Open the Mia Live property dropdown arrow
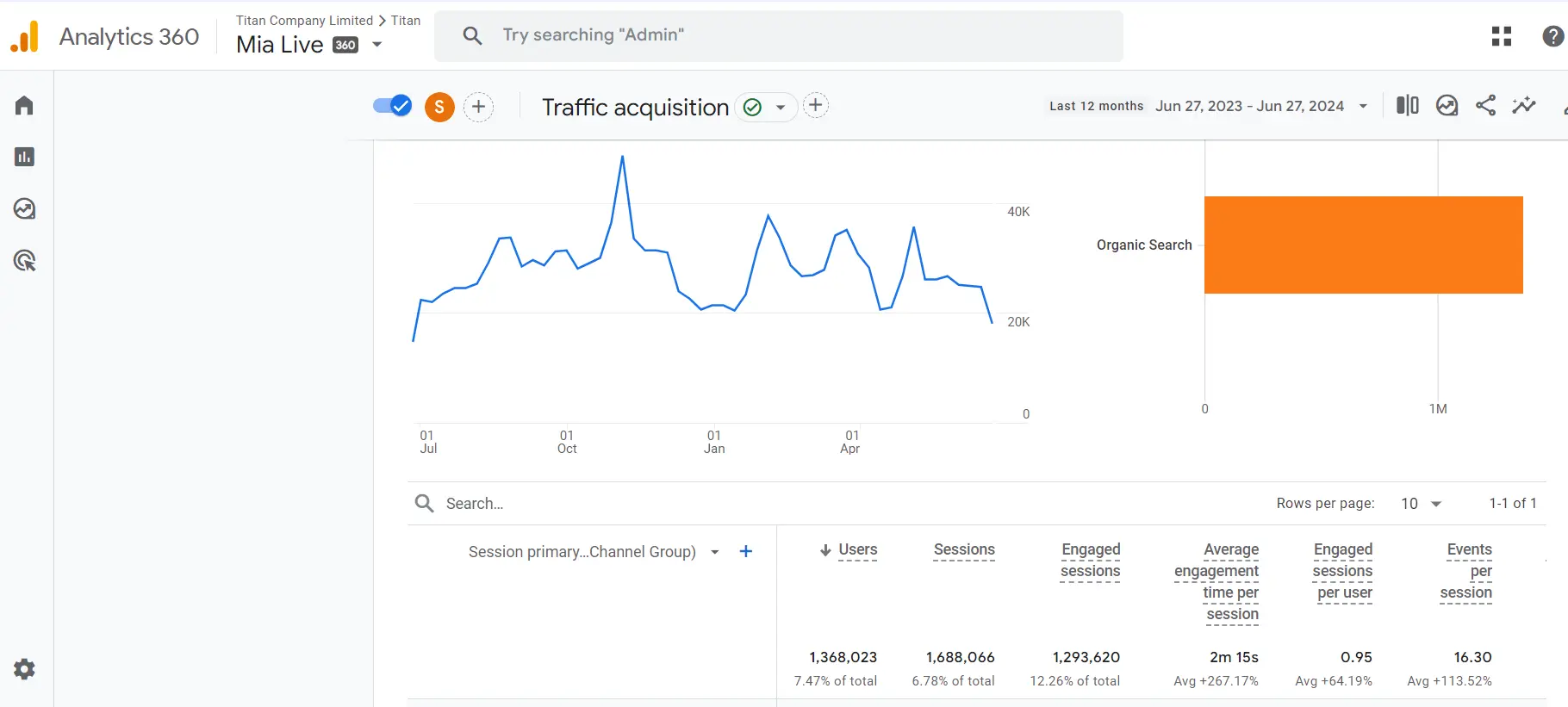This screenshot has height=707, width=1568. pos(376,45)
